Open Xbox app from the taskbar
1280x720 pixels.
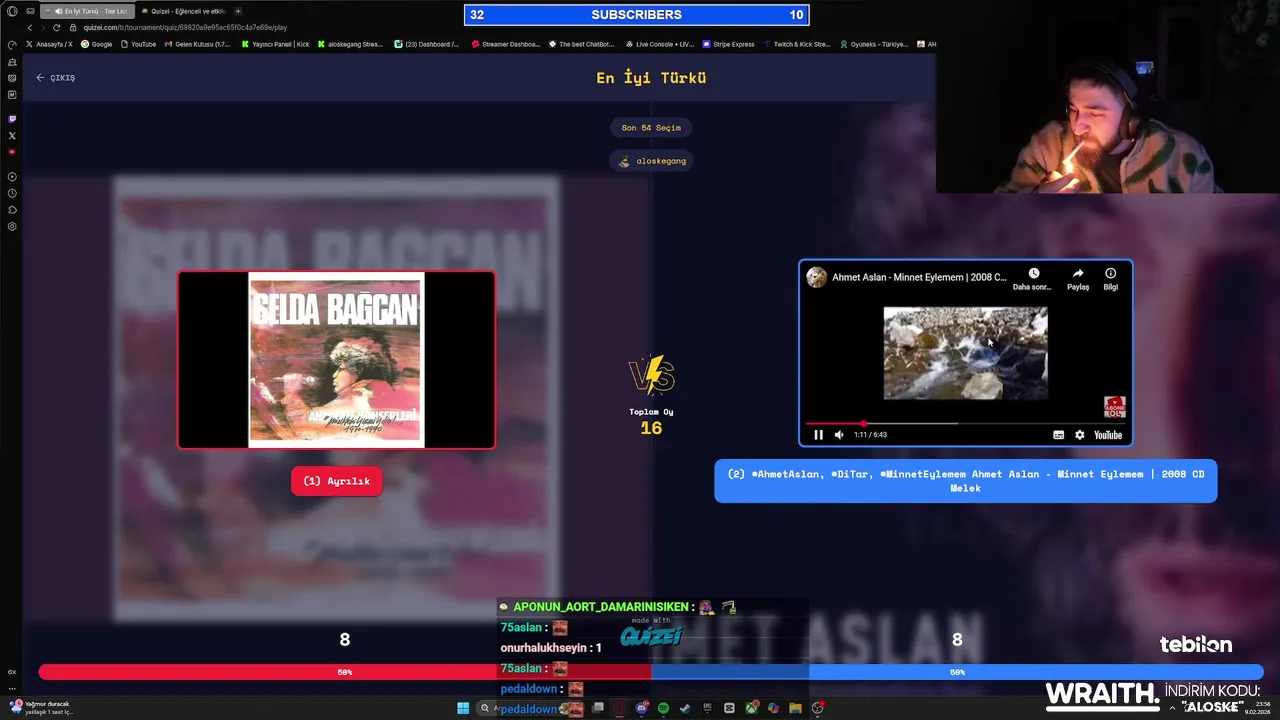pyautogui.click(x=751, y=708)
